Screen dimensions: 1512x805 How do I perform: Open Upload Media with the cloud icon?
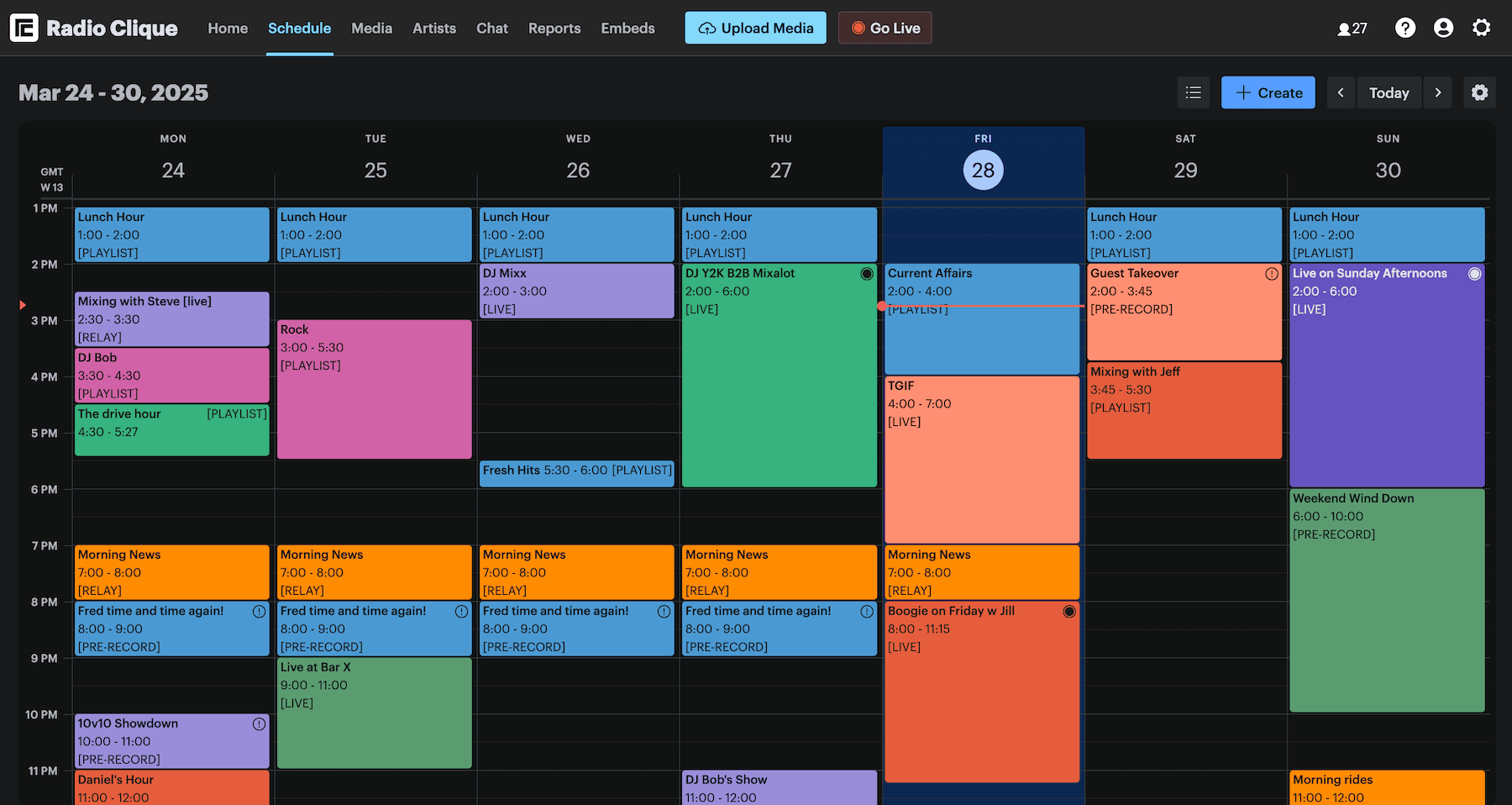click(x=754, y=27)
